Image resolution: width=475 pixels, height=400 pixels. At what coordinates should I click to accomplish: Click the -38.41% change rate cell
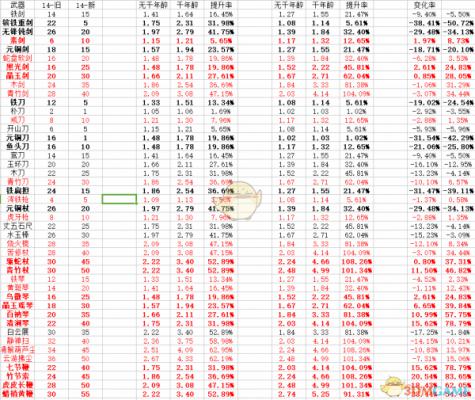(x=424, y=23)
